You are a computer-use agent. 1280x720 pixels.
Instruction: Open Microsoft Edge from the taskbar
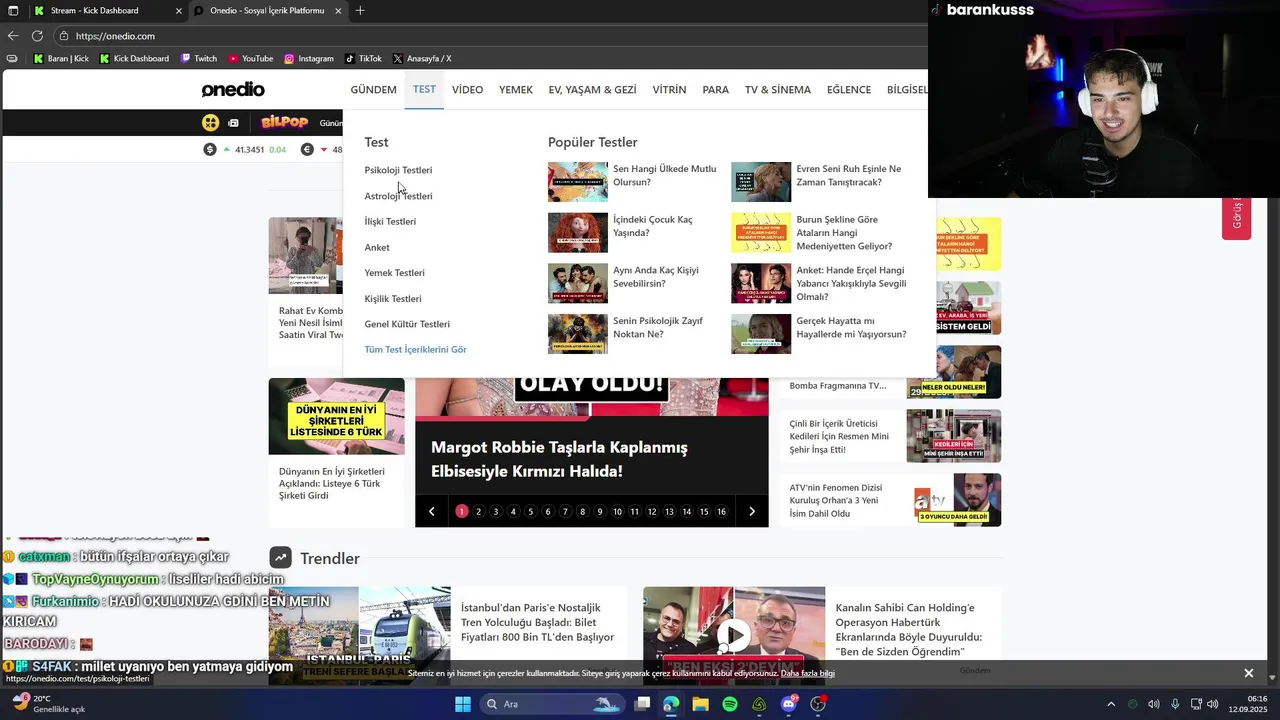click(x=671, y=704)
